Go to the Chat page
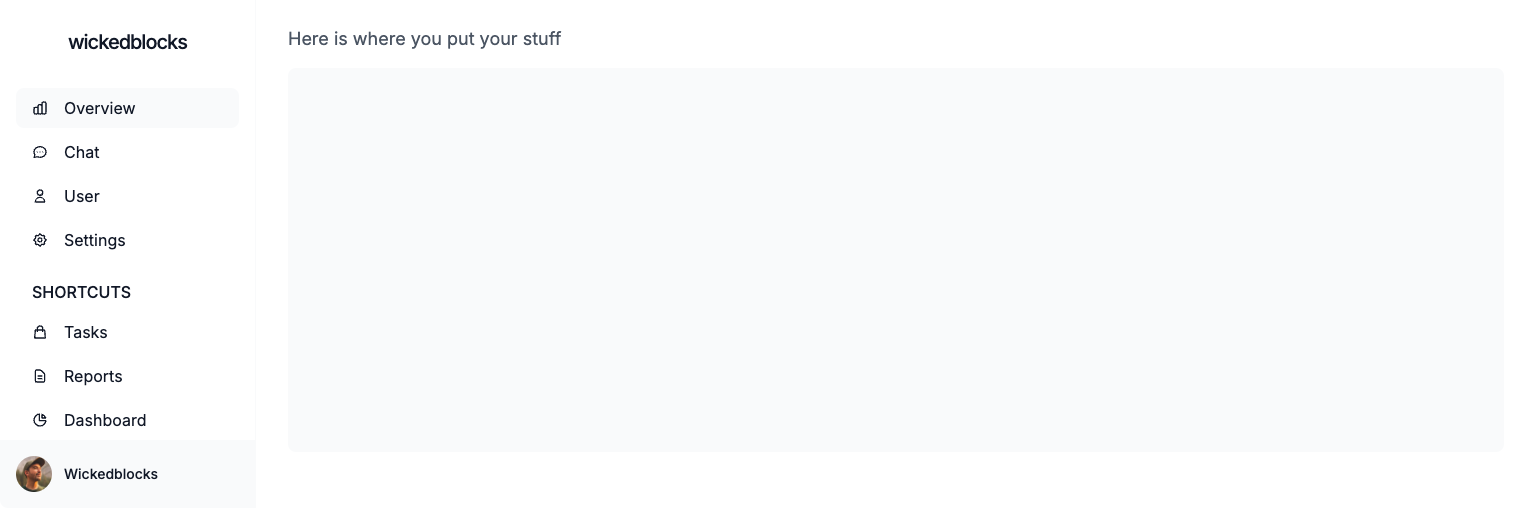1536x508 pixels. point(127,152)
